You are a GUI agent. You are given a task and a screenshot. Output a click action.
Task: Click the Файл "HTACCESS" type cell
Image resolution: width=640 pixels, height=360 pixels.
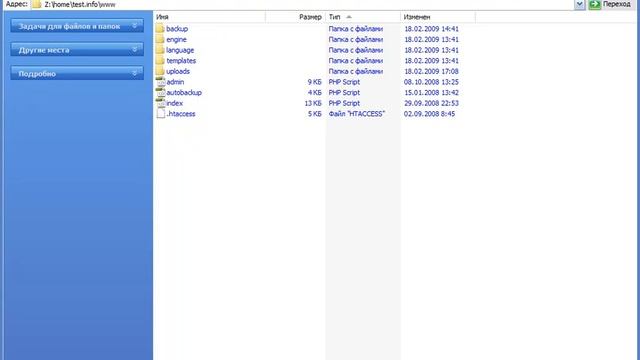[357, 113]
